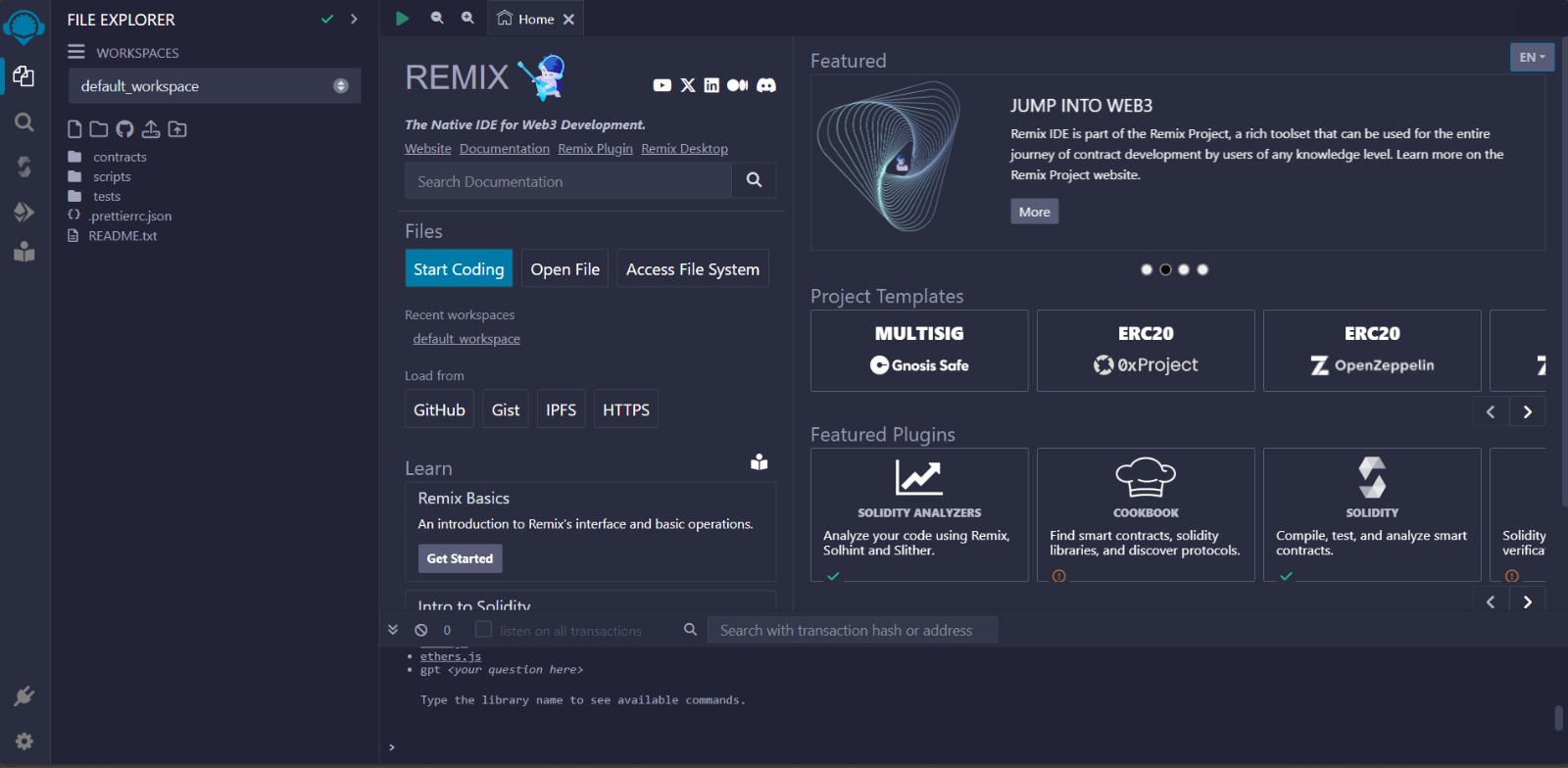Load from IPFS button
Screen dimensions: 1568x768
click(561, 409)
